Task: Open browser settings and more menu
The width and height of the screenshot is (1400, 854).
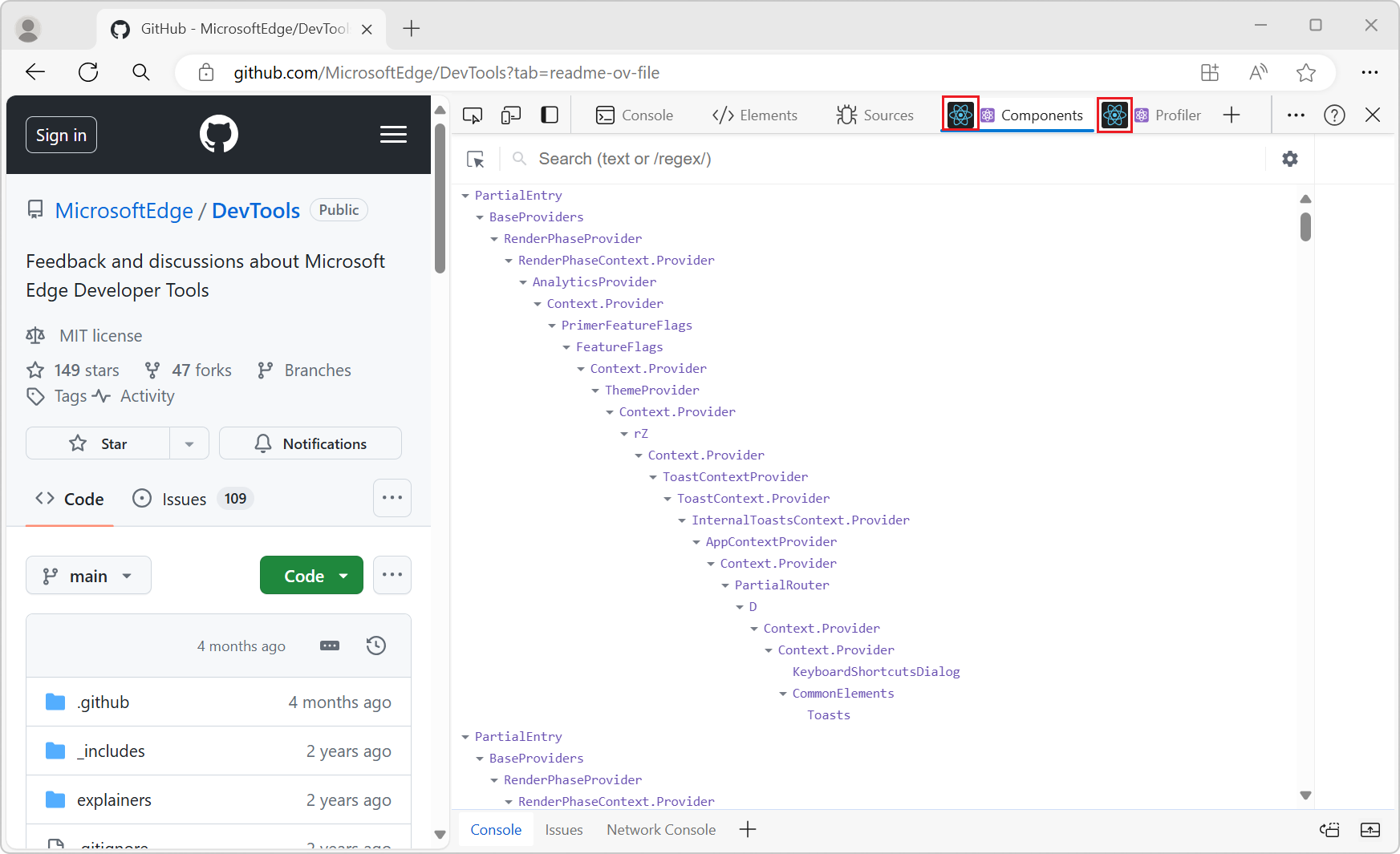Action: [x=1370, y=72]
